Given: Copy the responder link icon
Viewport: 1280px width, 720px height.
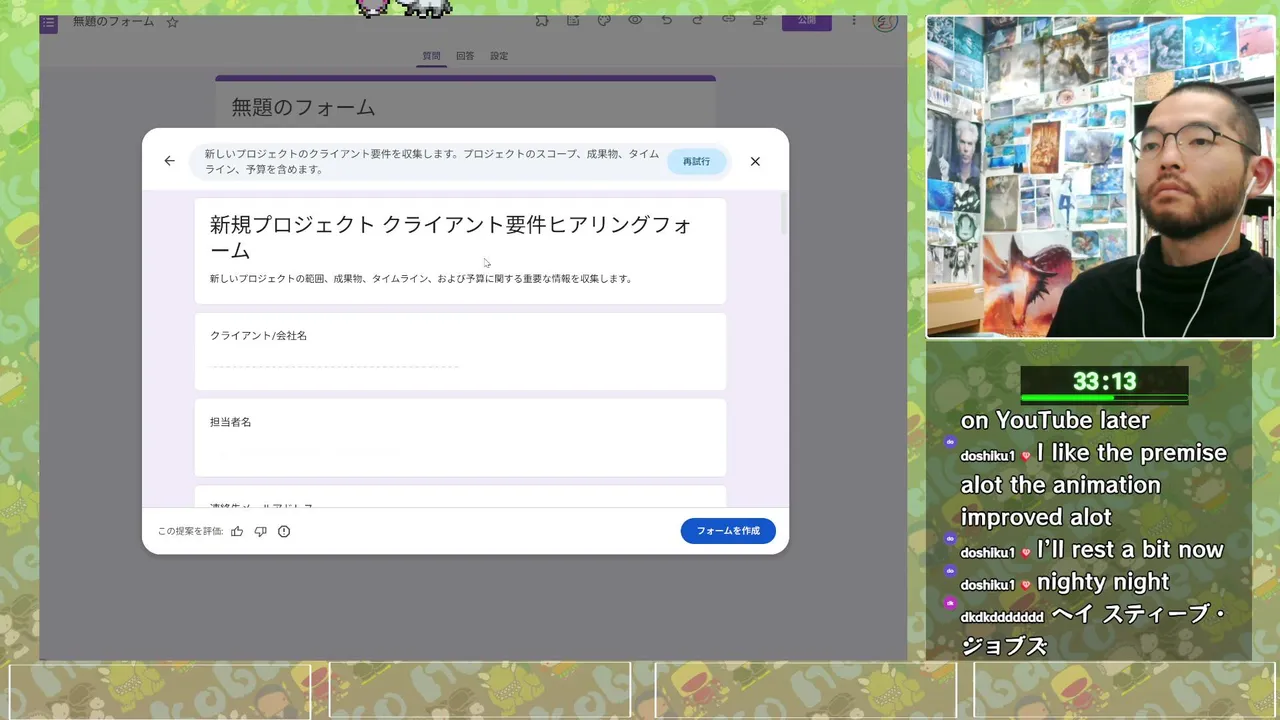Looking at the screenshot, I should point(729,20).
